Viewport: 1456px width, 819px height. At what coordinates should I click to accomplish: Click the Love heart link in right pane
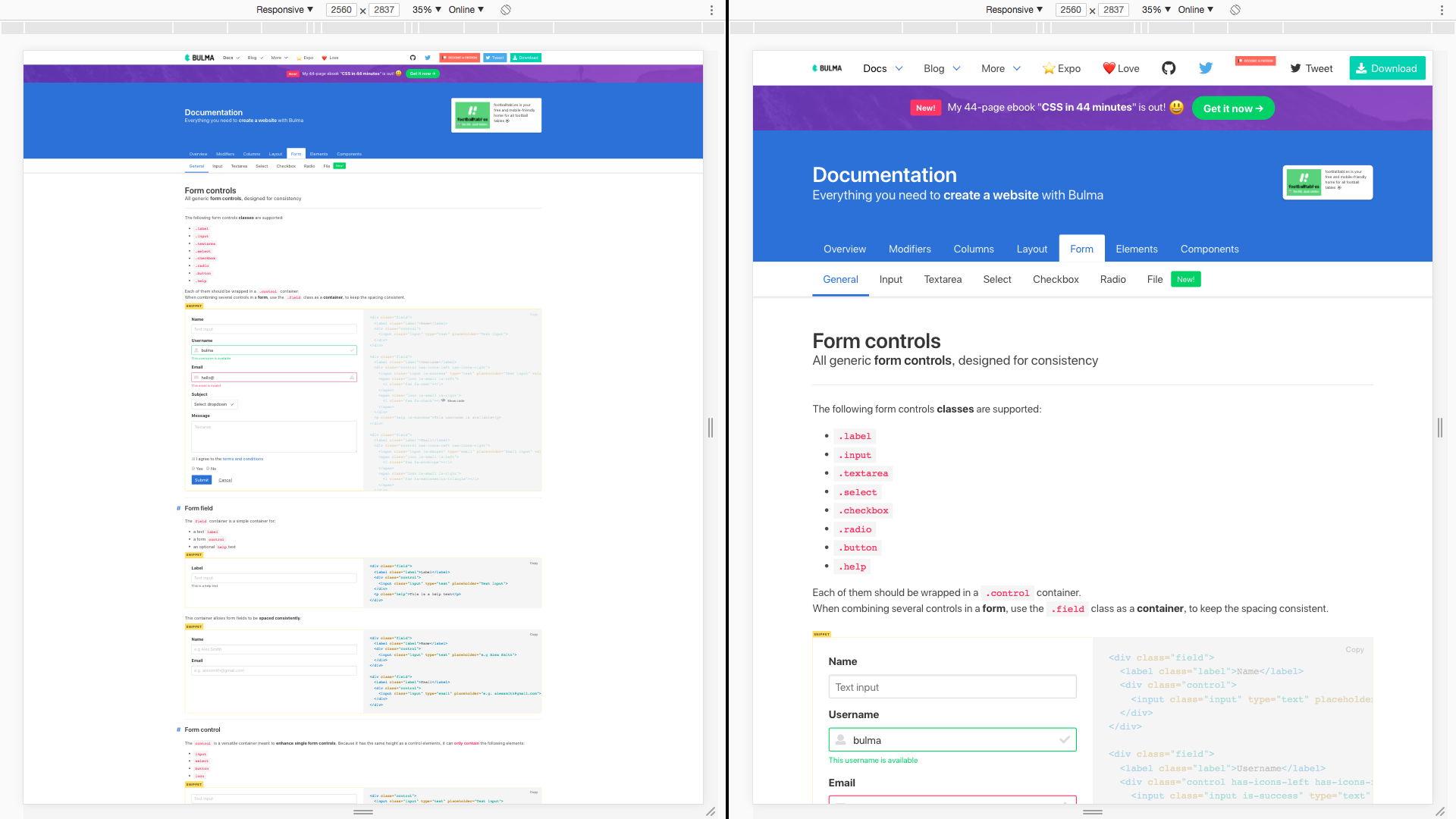1121,68
